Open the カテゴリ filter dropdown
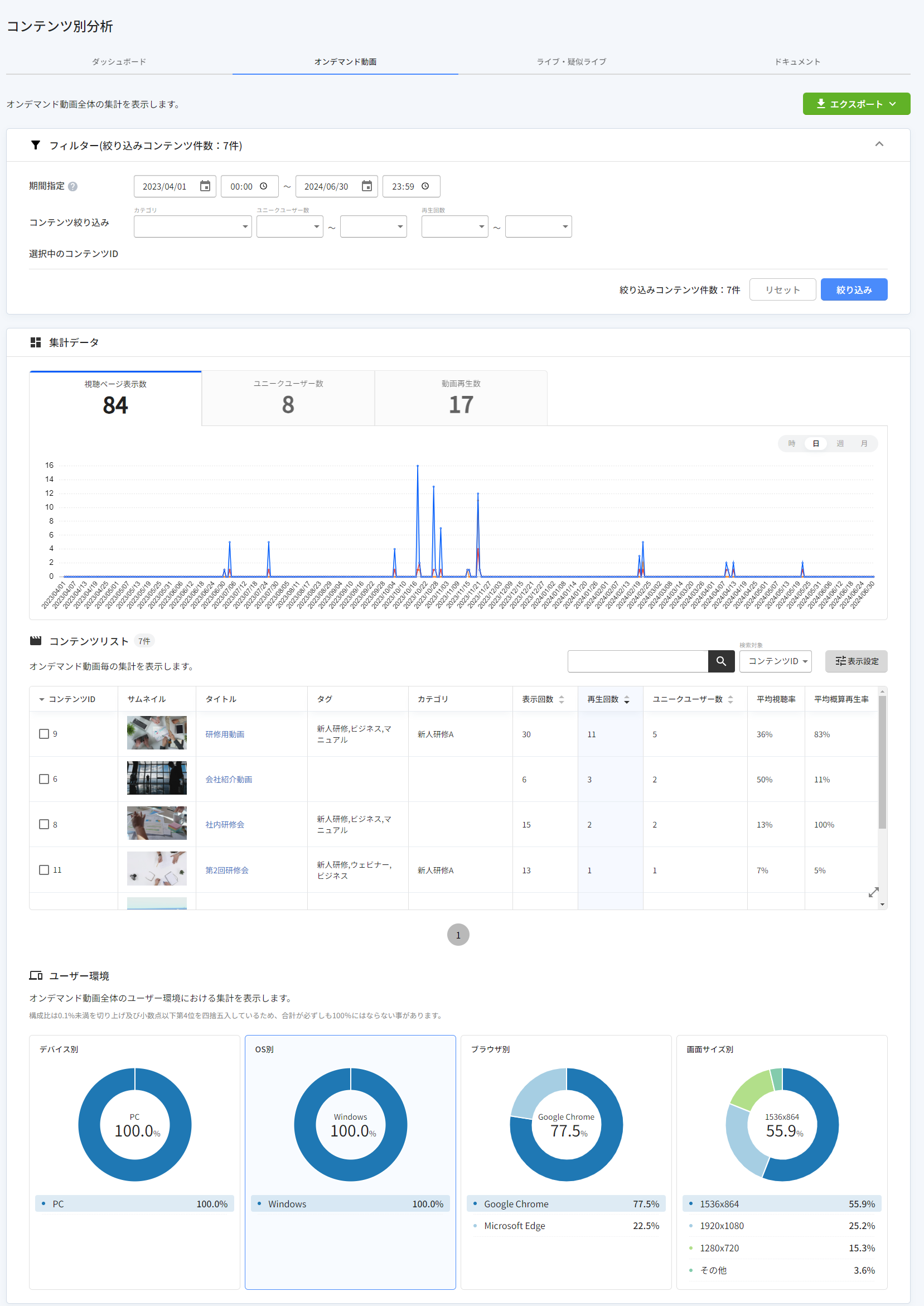This screenshot has width=924, height=1306. pyautogui.click(x=192, y=226)
